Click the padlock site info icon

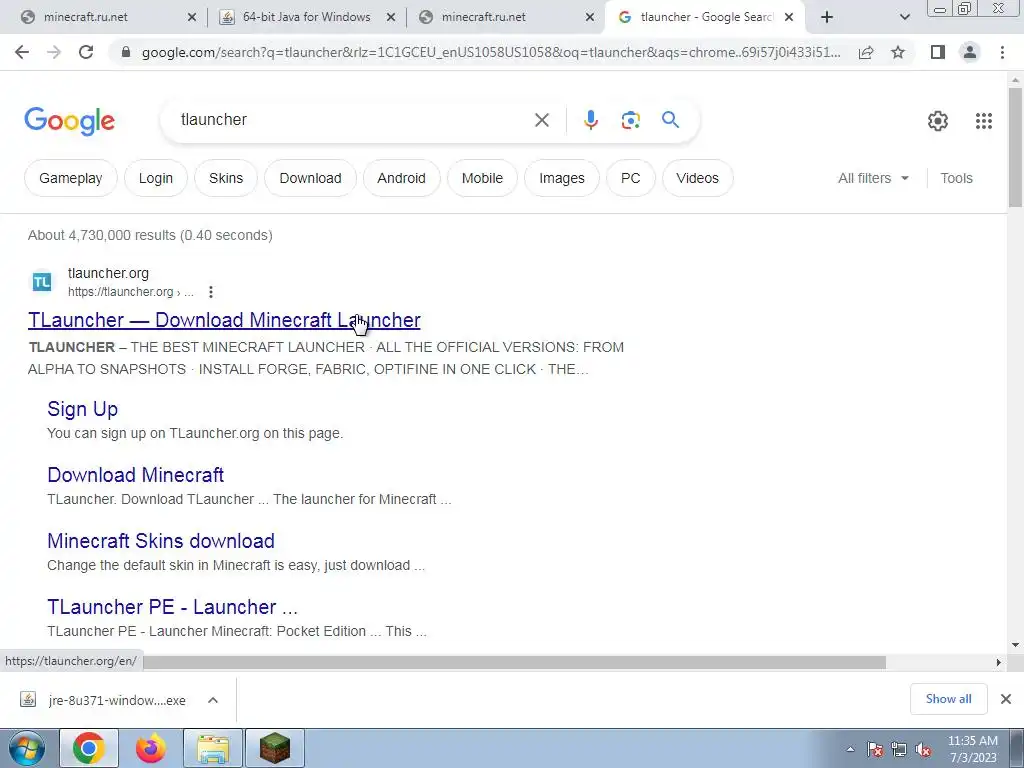127,52
